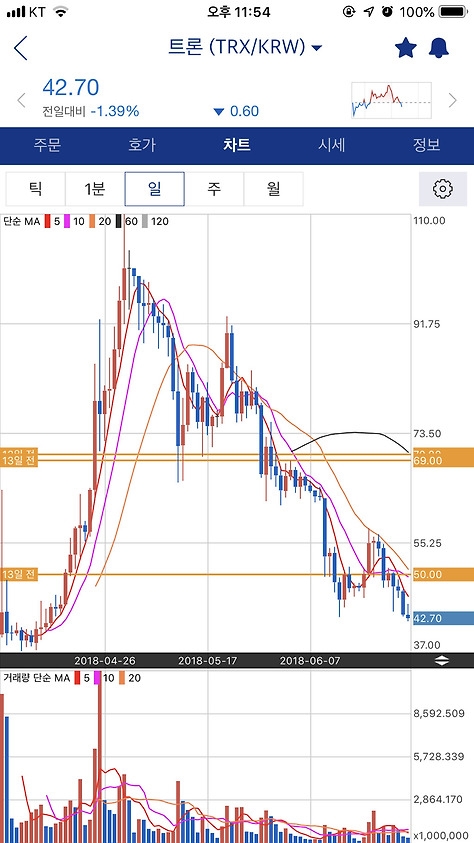Tap the ▼ 0.60 change value

[x=236, y=111]
